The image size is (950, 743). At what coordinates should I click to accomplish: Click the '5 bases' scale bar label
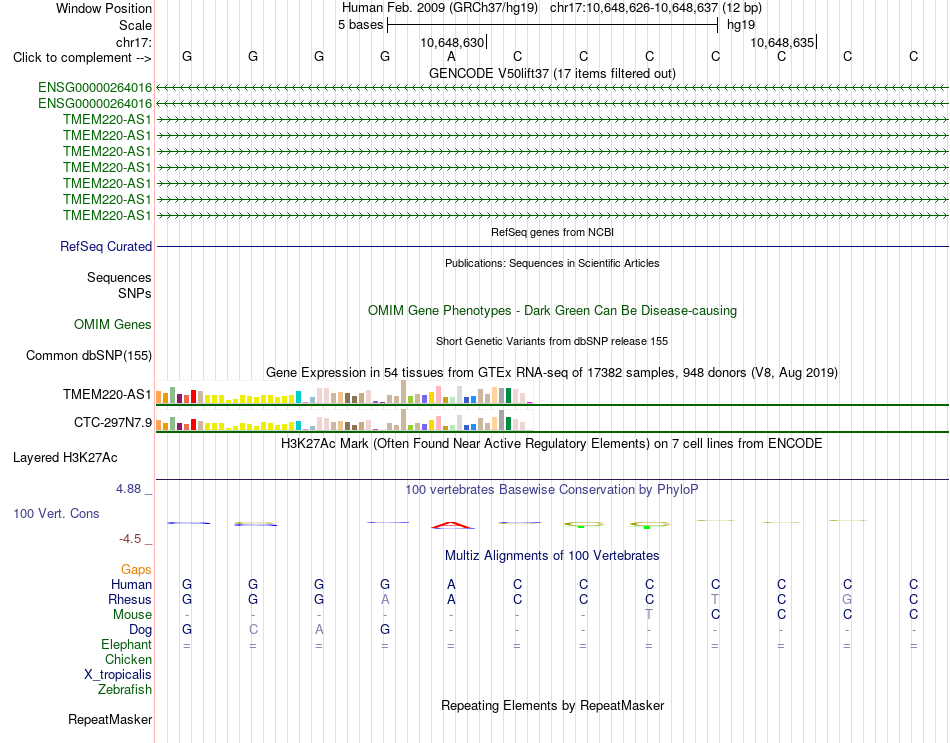click(x=360, y=25)
